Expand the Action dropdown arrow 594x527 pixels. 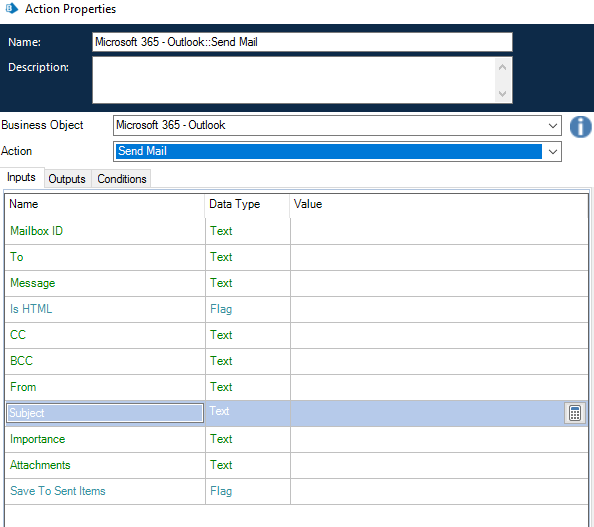pos(553,152)
